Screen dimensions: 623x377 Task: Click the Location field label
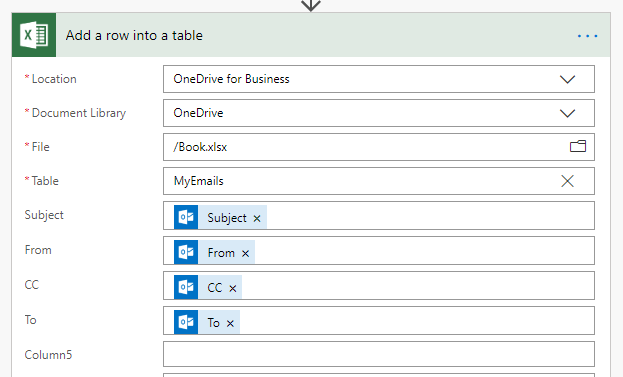click(x=54, y=79)
